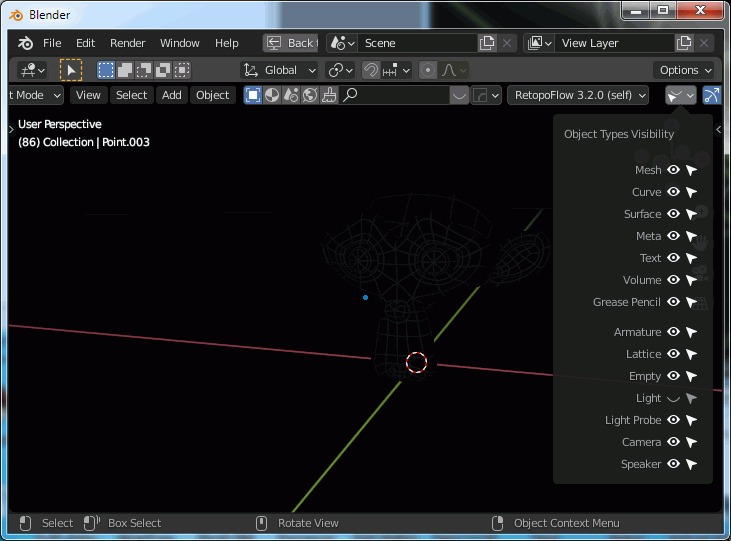Toggle Meta visibility eye

[673, 236]
